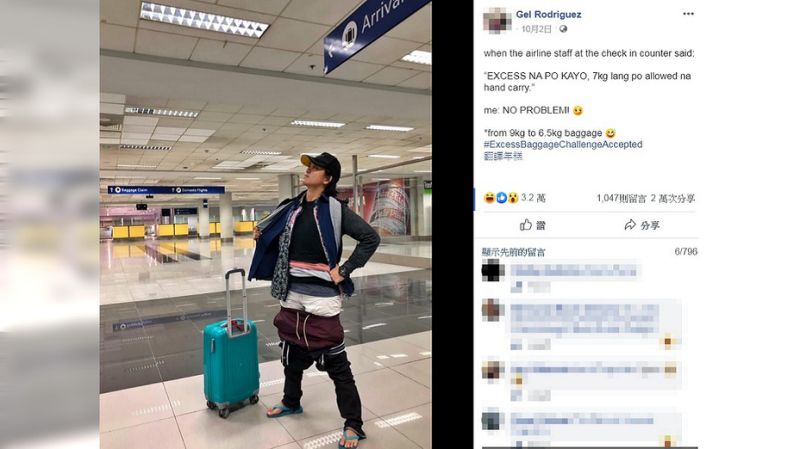Click the blue like reaction icon
Image resolution: width=800 pixels, height=449 pixels.
501,198
